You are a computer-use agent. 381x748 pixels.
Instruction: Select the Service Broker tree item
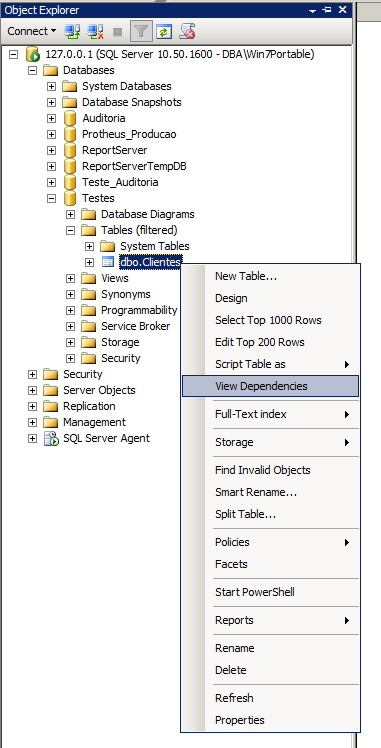135,326
